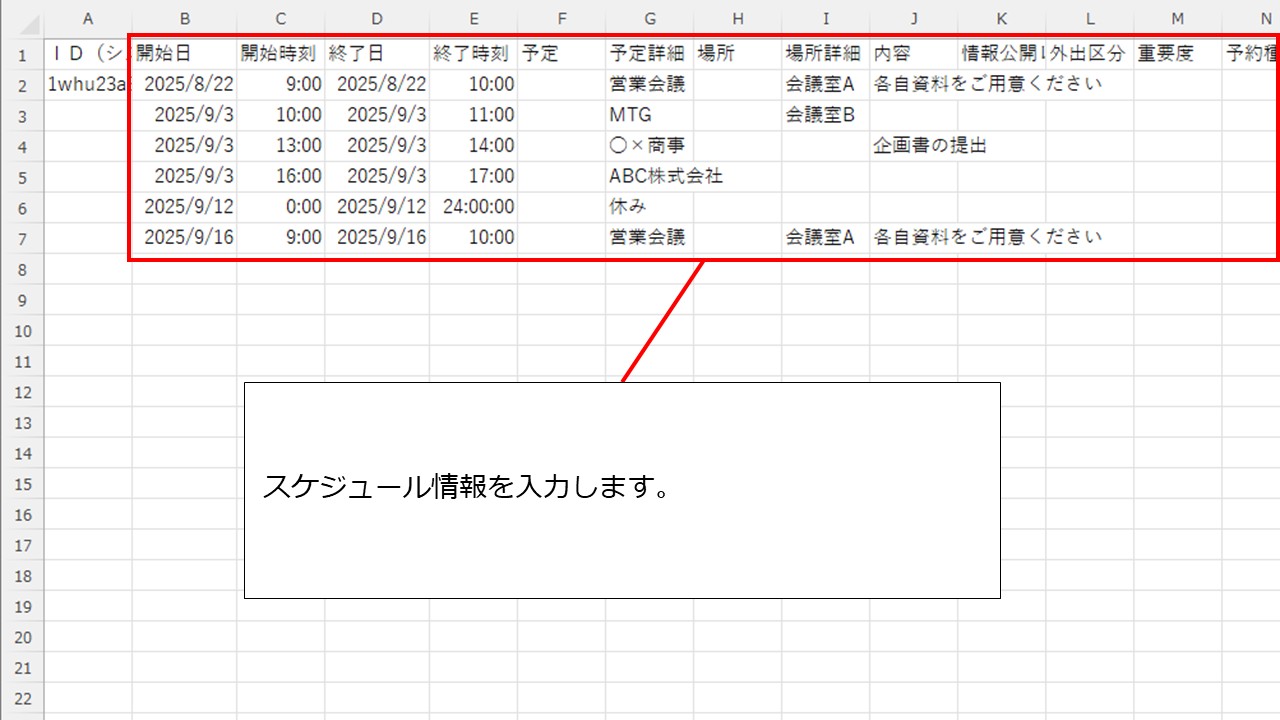Select 10:00 start time in the MTG row

281,116
